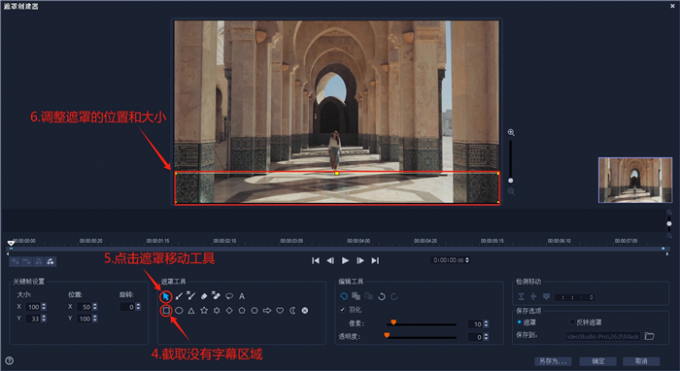Click the preview zoom slider handle
This screenshot has height=371, width=680.
pyautogui.click(x=510, y=180)
